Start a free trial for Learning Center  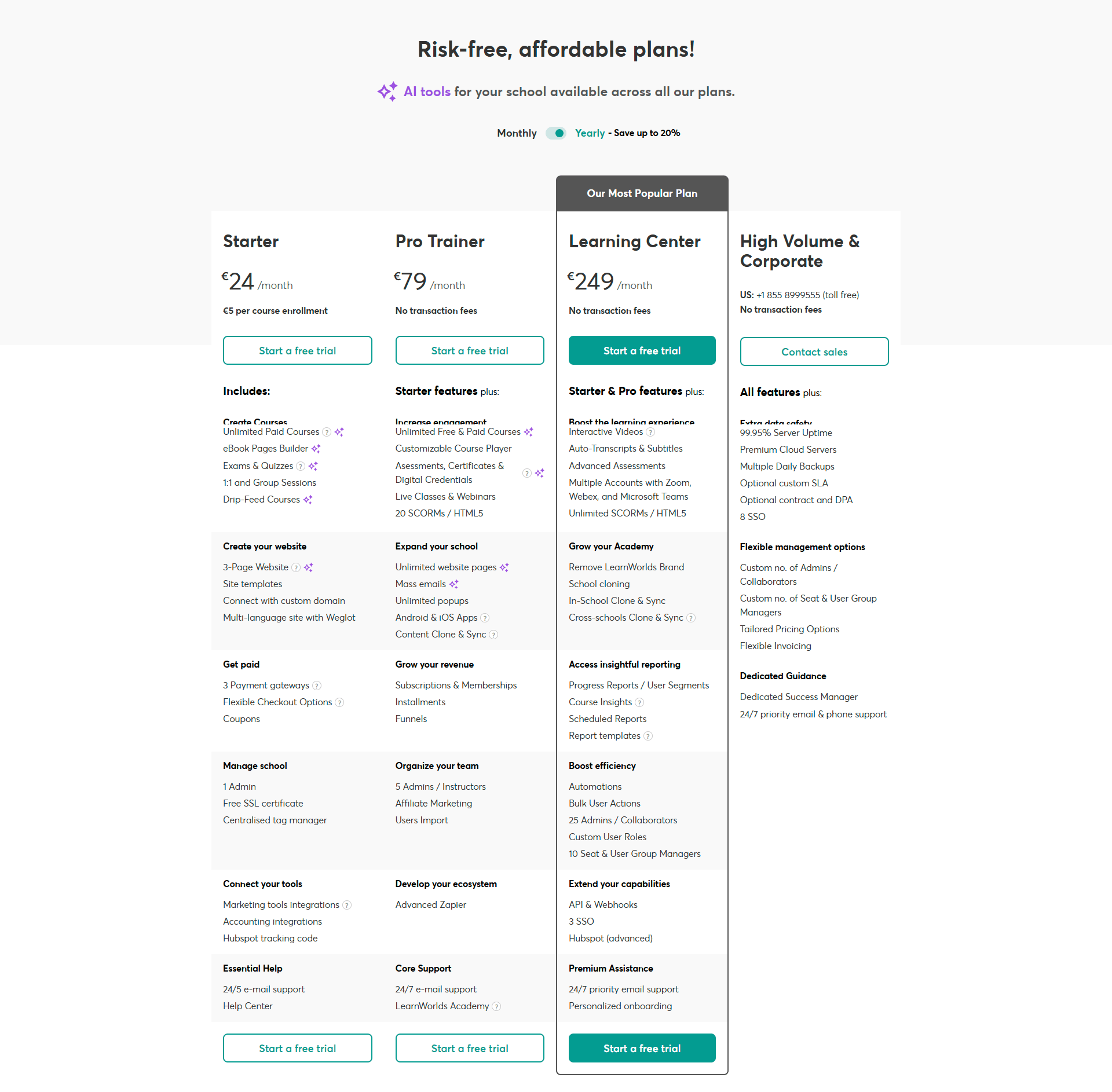642,350
